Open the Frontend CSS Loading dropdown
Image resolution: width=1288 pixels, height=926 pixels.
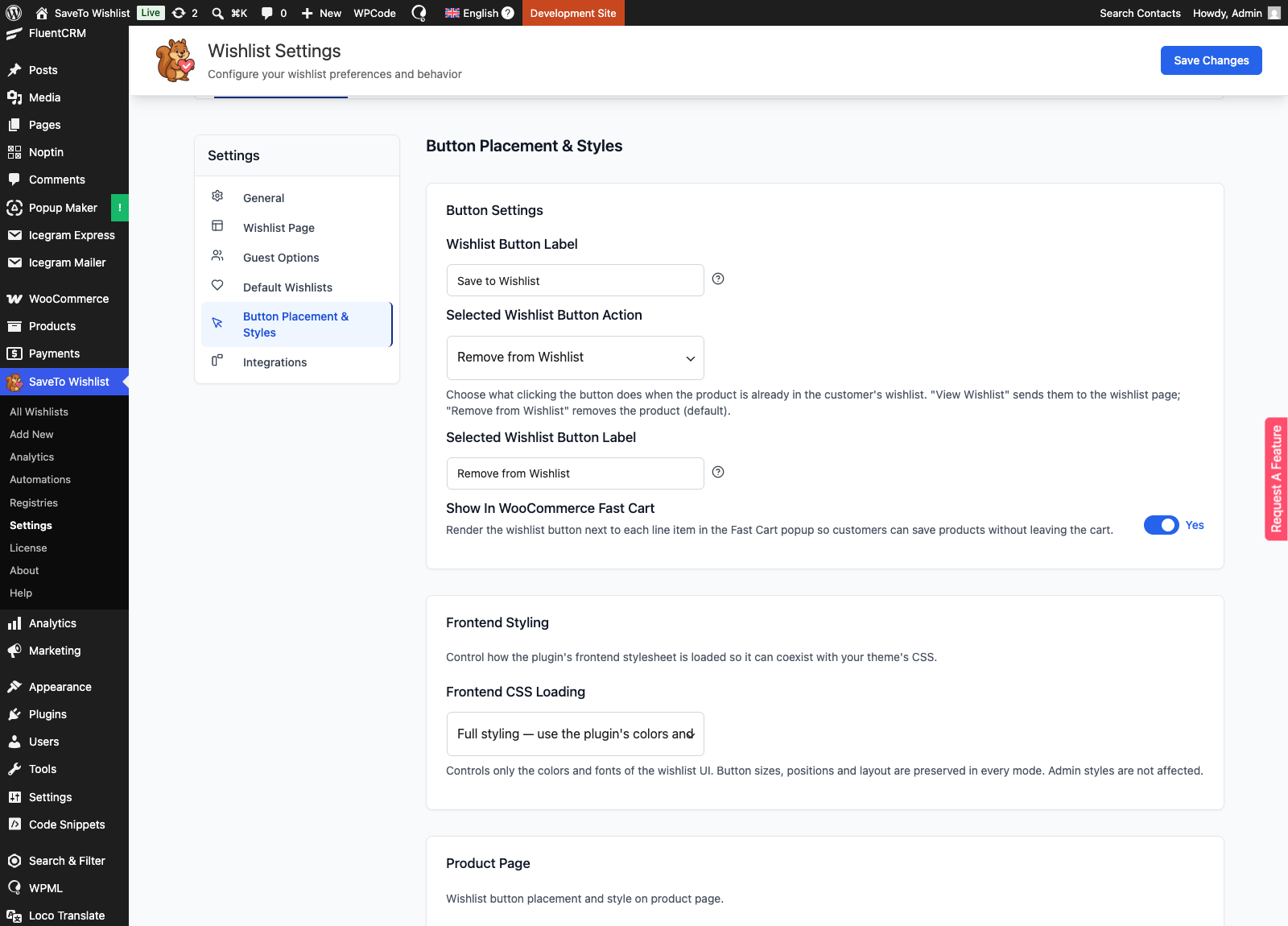pos(576,734)
